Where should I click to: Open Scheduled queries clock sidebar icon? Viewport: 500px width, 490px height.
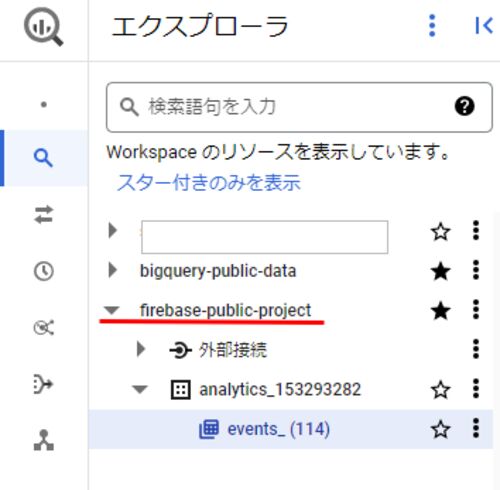pyautogui.click(x=43, y=271)
